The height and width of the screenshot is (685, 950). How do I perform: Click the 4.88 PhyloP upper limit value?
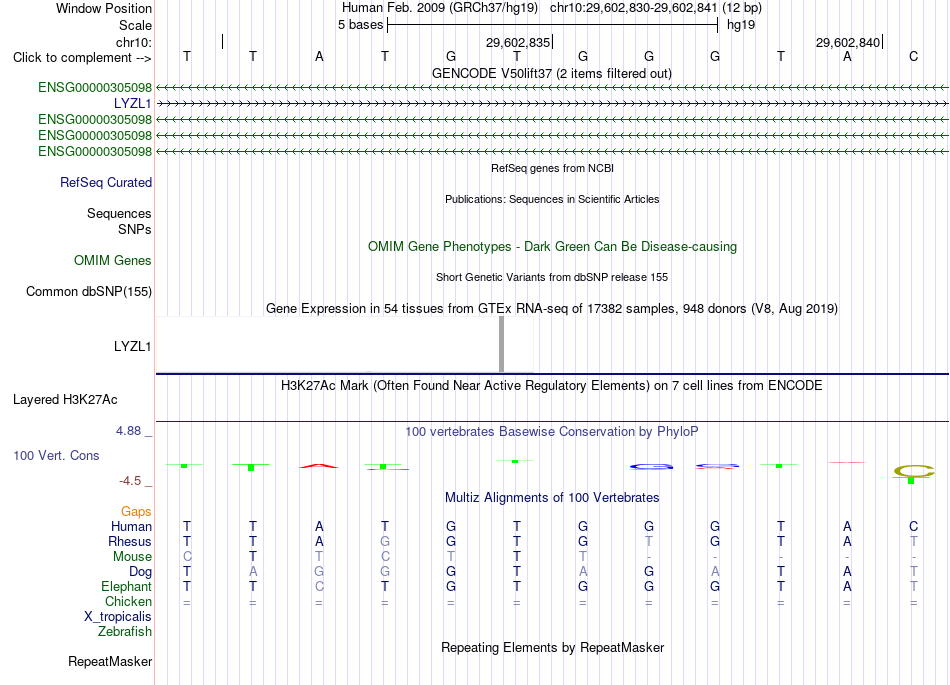click(128, 431)
